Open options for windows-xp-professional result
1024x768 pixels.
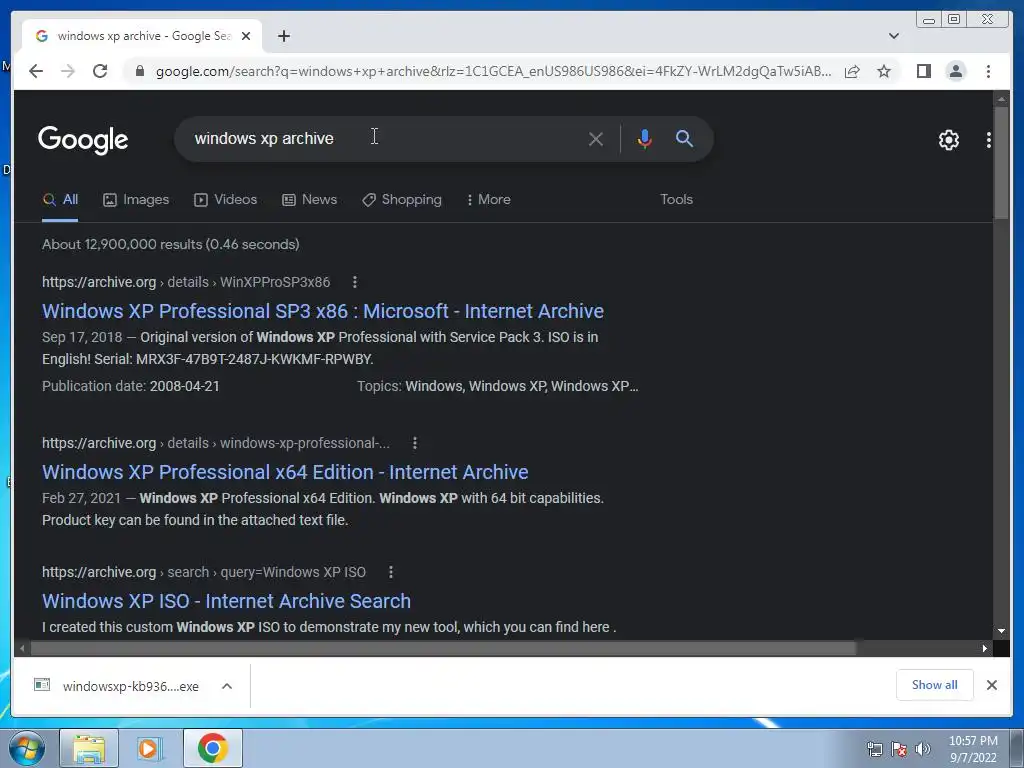(x=415, y=443)
